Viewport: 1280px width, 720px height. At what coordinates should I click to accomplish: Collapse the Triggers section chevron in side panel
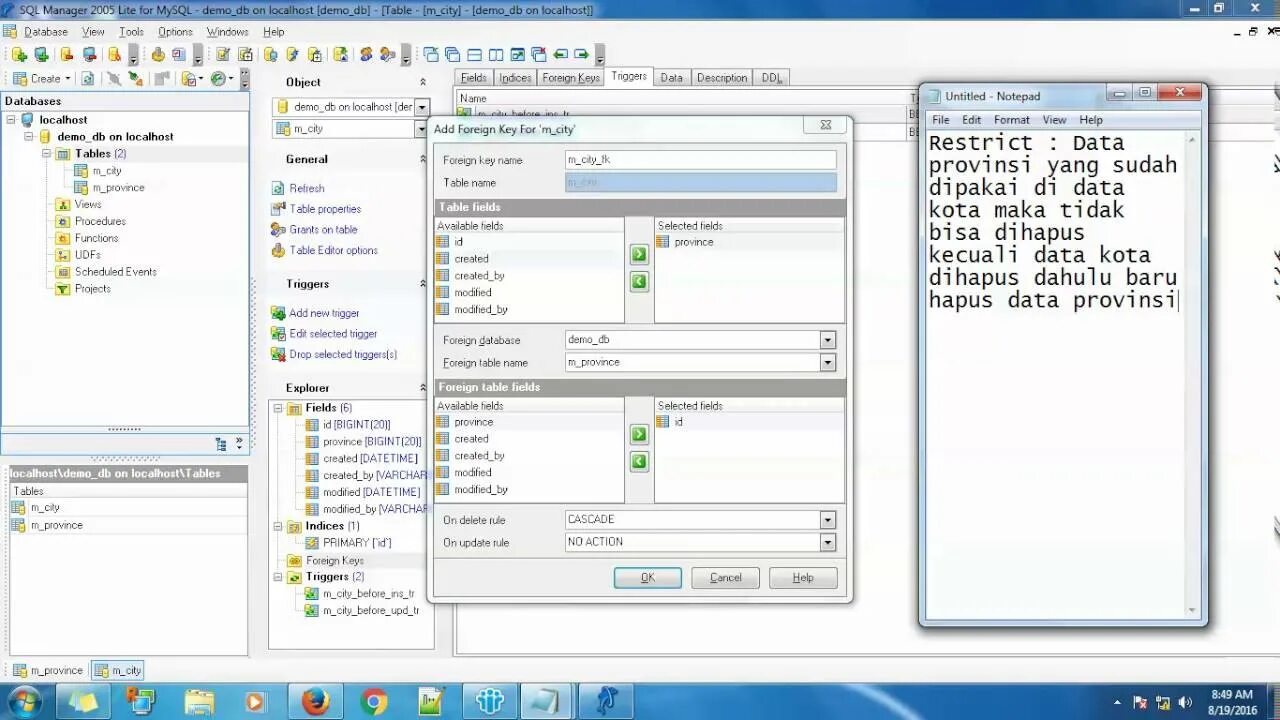click(x=423, y=284)
